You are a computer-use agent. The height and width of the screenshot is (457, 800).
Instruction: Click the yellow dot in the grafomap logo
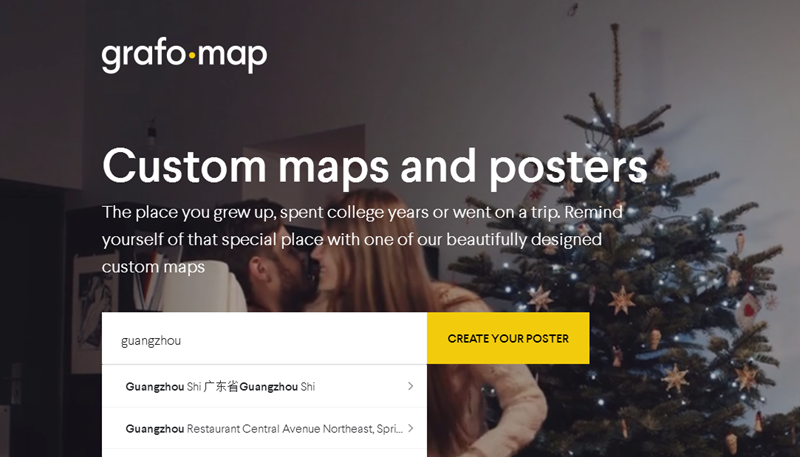coord(192,56)
